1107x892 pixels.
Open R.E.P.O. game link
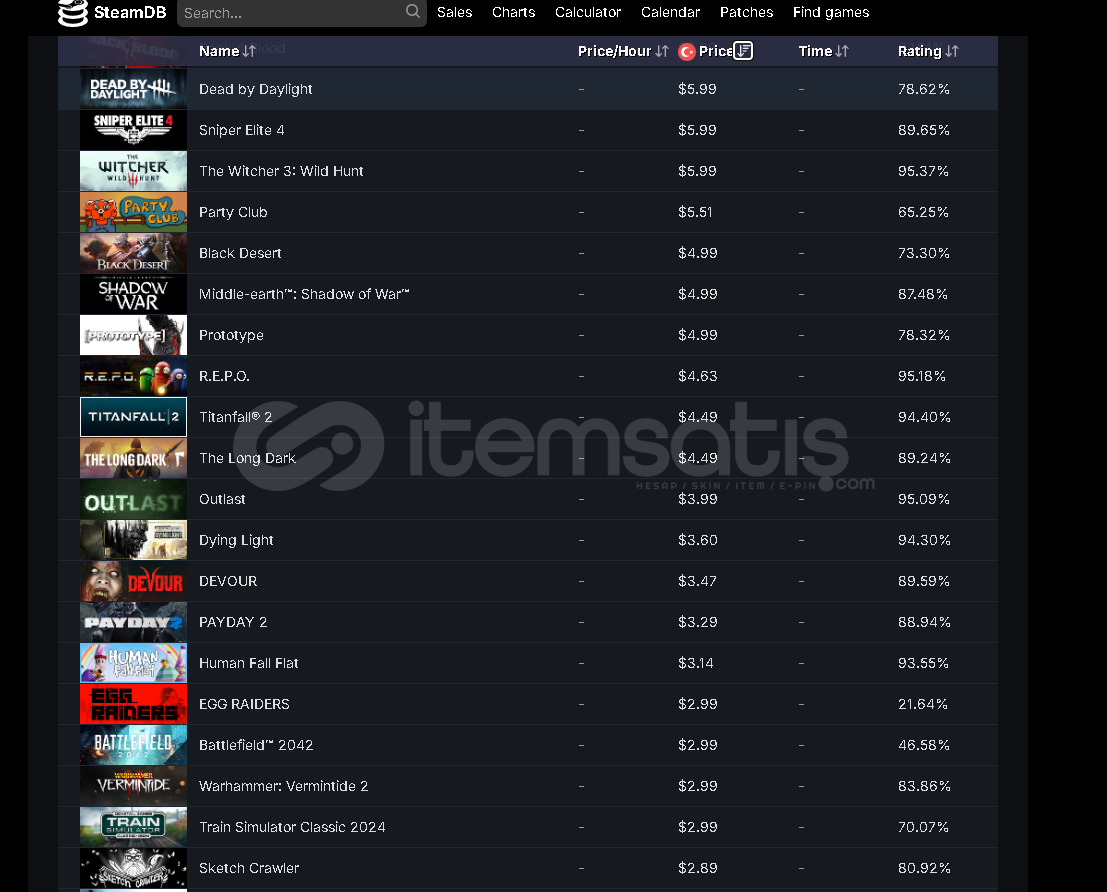pyautogui.click(x=224, y=376)
